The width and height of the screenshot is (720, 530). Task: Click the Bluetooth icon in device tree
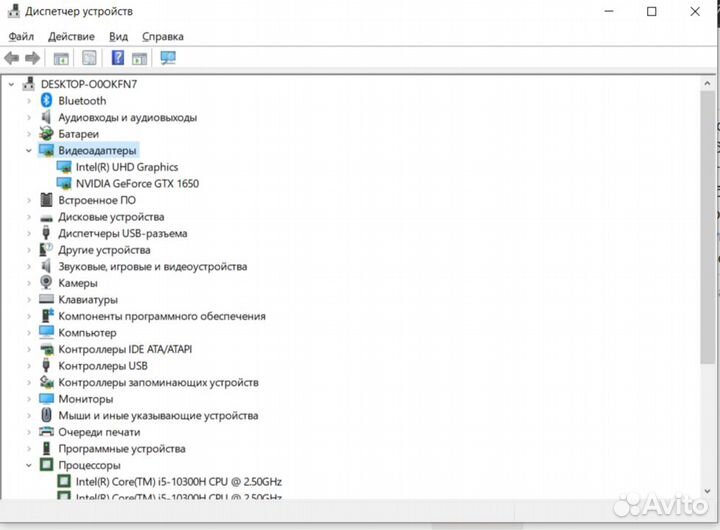coord(47,101)
